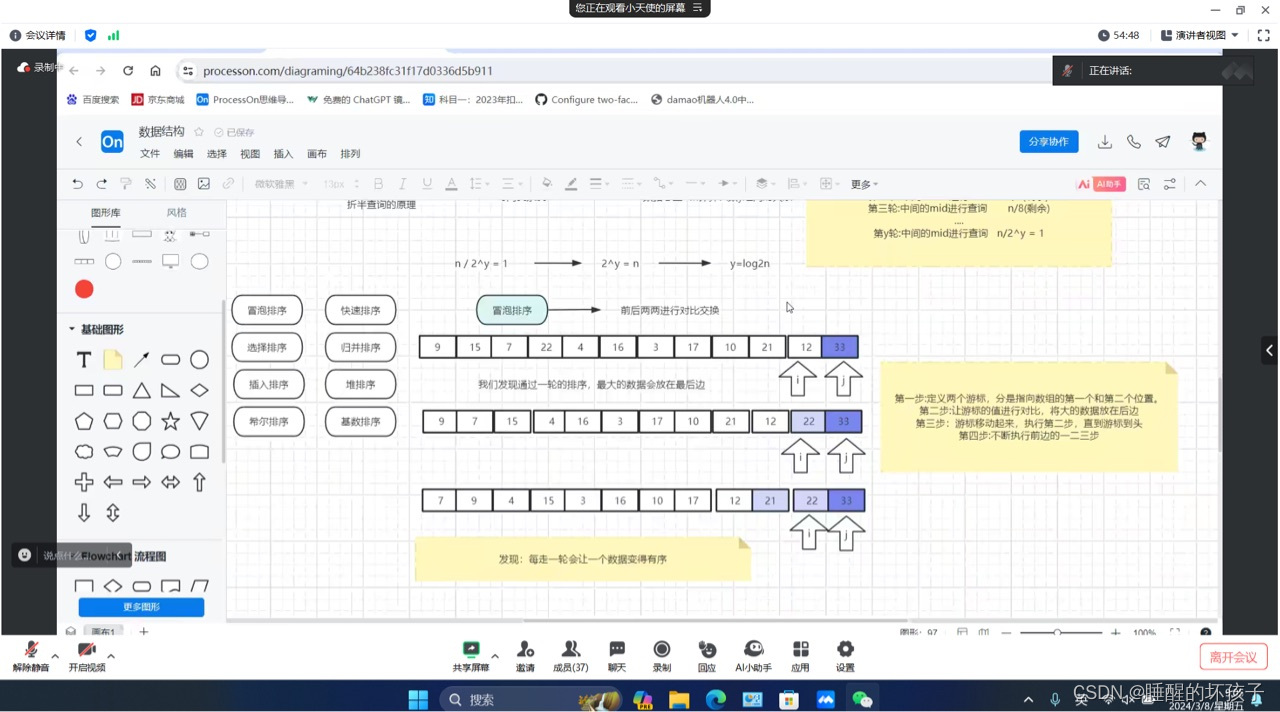Select the Text shape tool
This screenshot has width=1280, height=712.
click(84, 359)
